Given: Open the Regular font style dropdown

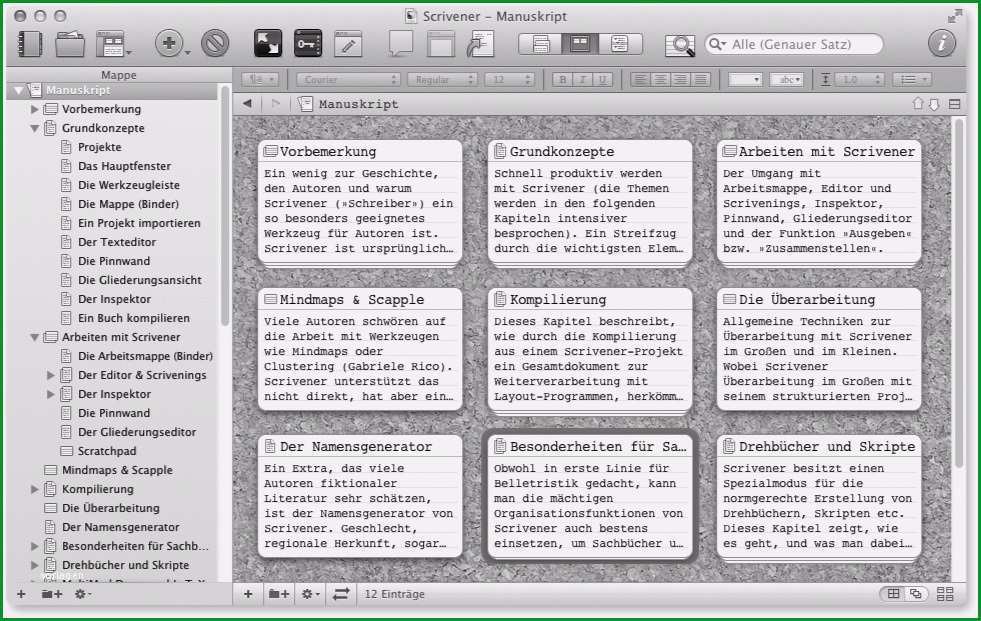Looking at the screenshot, I should tap(442, 79).
